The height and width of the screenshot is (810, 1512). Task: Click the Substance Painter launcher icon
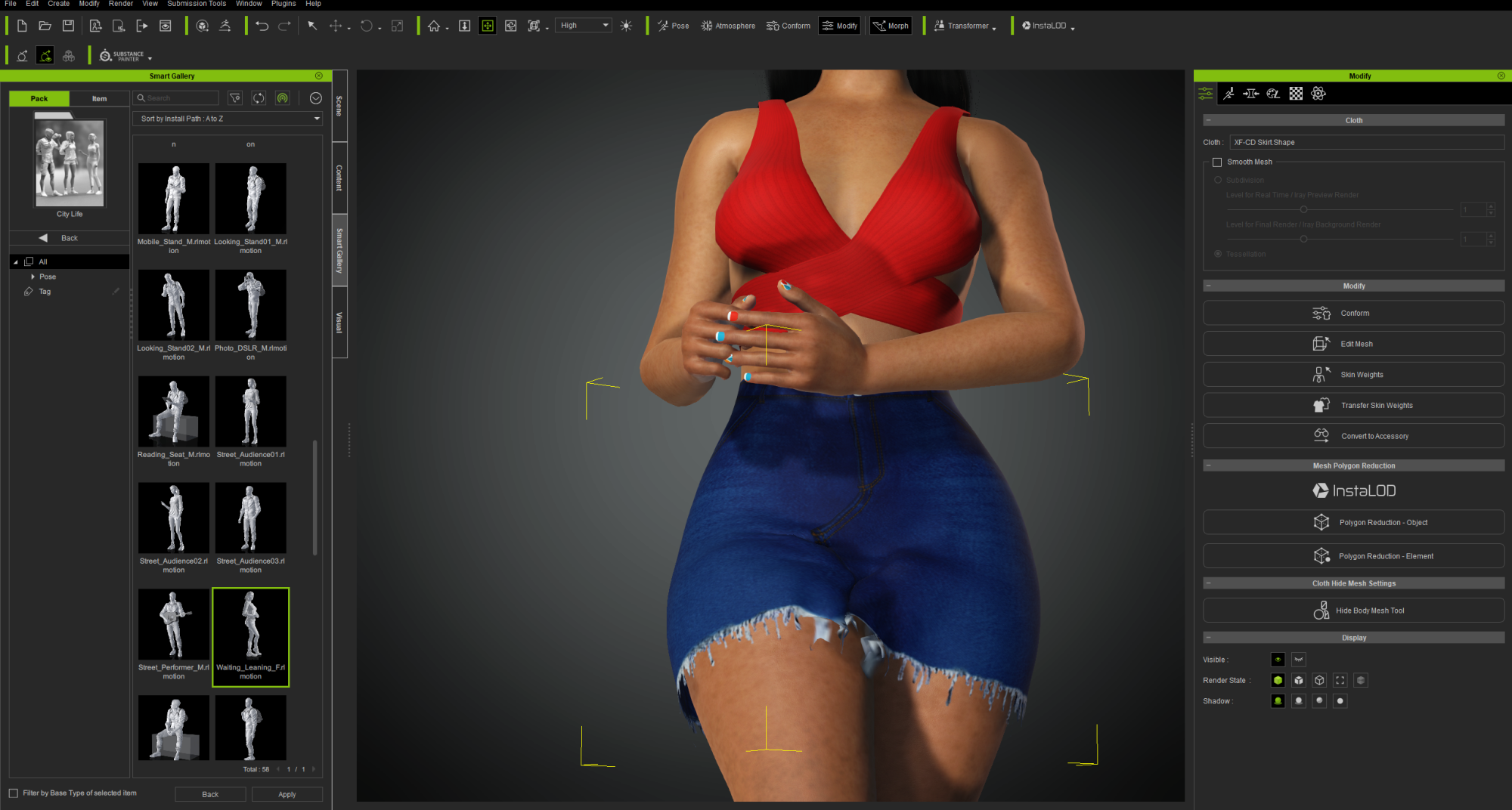click(x=121, y=56)
